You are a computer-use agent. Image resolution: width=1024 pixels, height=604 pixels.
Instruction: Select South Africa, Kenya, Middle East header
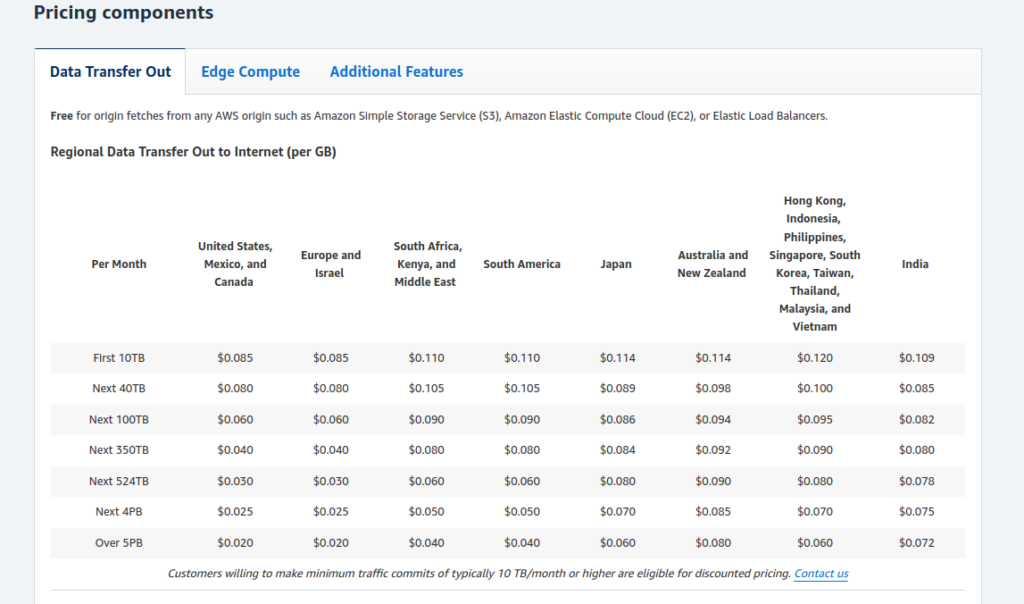tap(426, 264)
